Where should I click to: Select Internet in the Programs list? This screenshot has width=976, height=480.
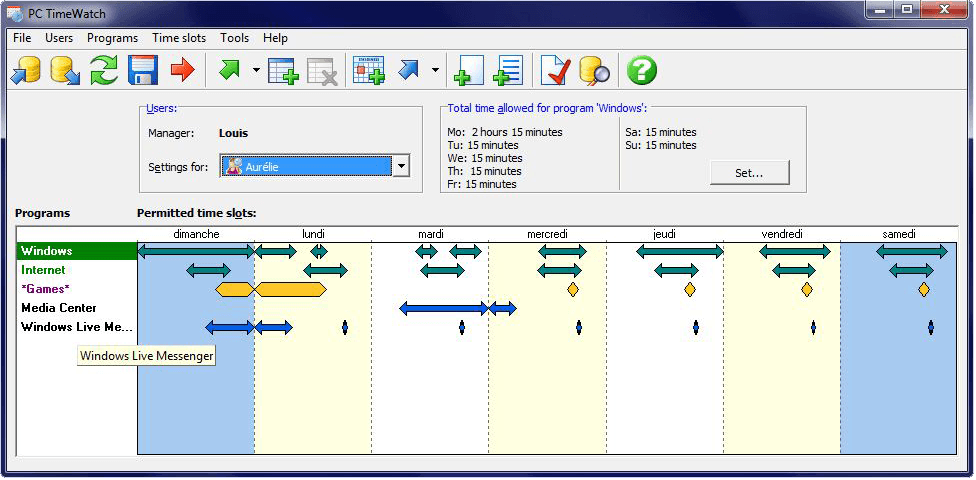(43, 270)
